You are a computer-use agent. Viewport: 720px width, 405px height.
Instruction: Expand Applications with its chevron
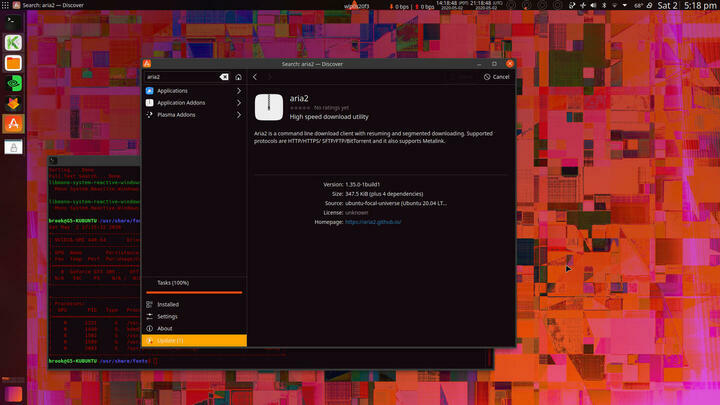239,91
